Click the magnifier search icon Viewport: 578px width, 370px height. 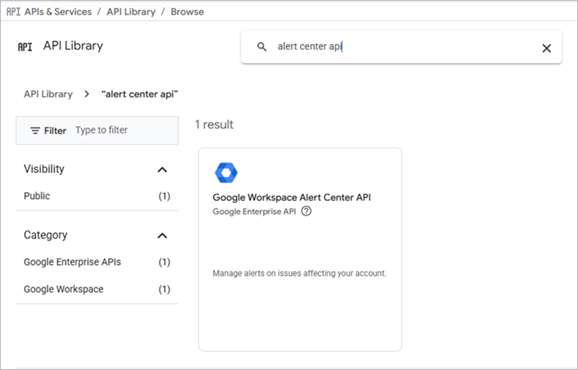(262, 47)
